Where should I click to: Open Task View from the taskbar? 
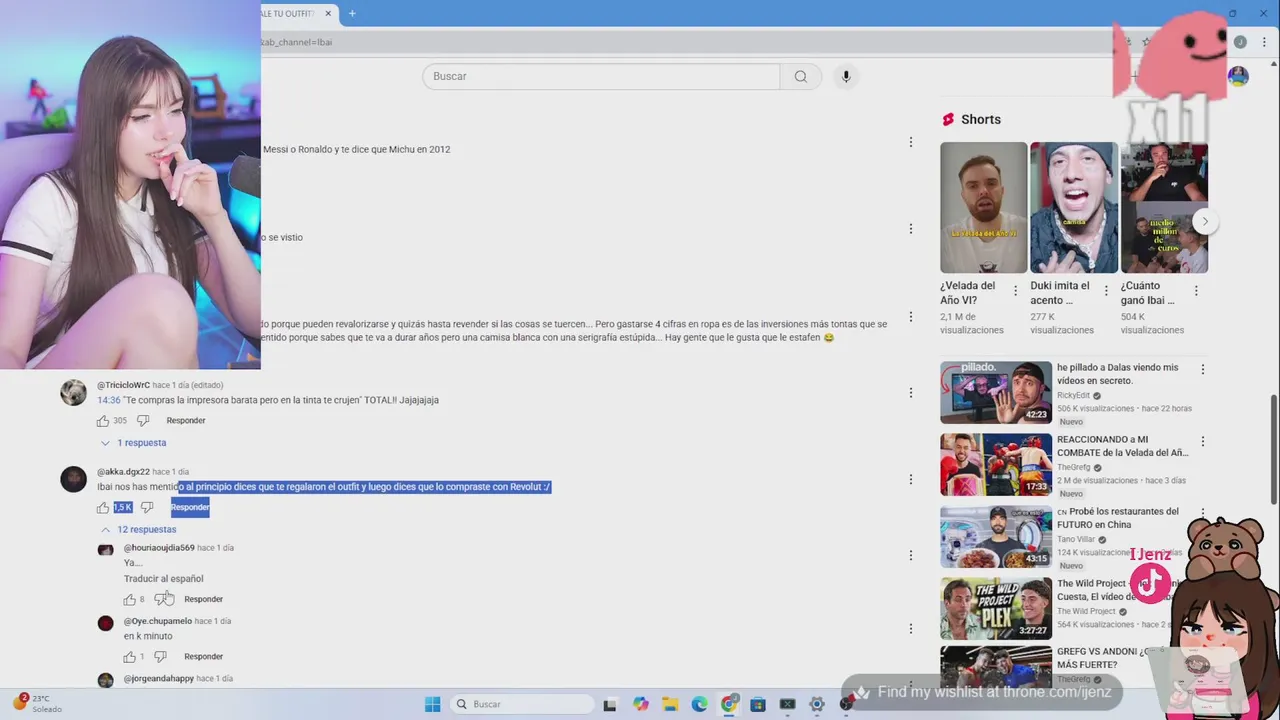tap(610, 704)
